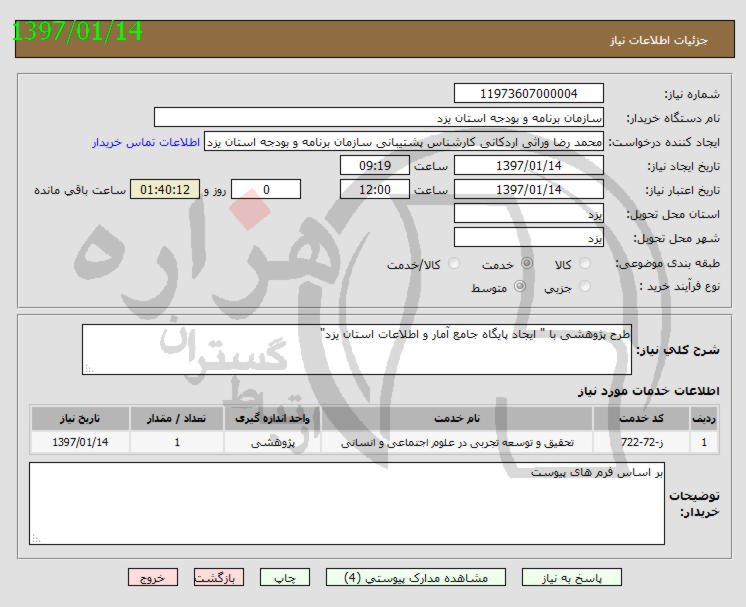Screen dimensions: 746x607
Task: Click the شهر محل تحویل field
Action: 529,237
